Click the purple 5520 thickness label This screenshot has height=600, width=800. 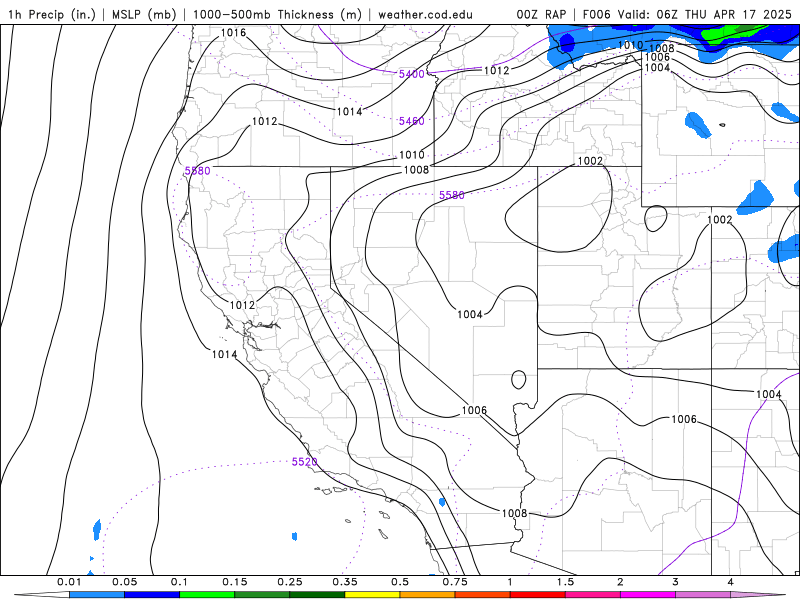coord(305,462)
